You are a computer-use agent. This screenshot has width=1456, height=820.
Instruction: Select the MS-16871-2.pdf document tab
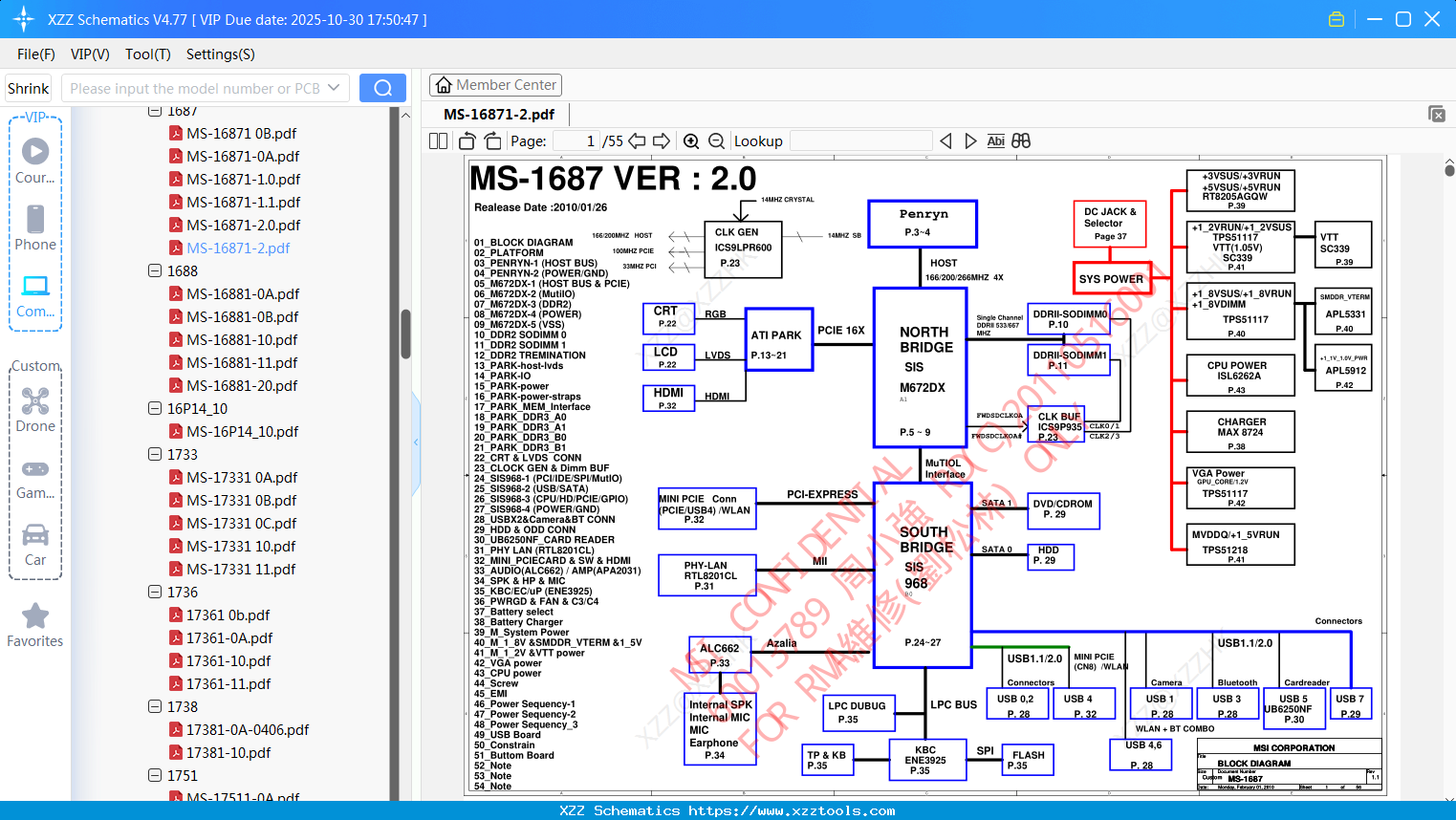coord(499,113)
